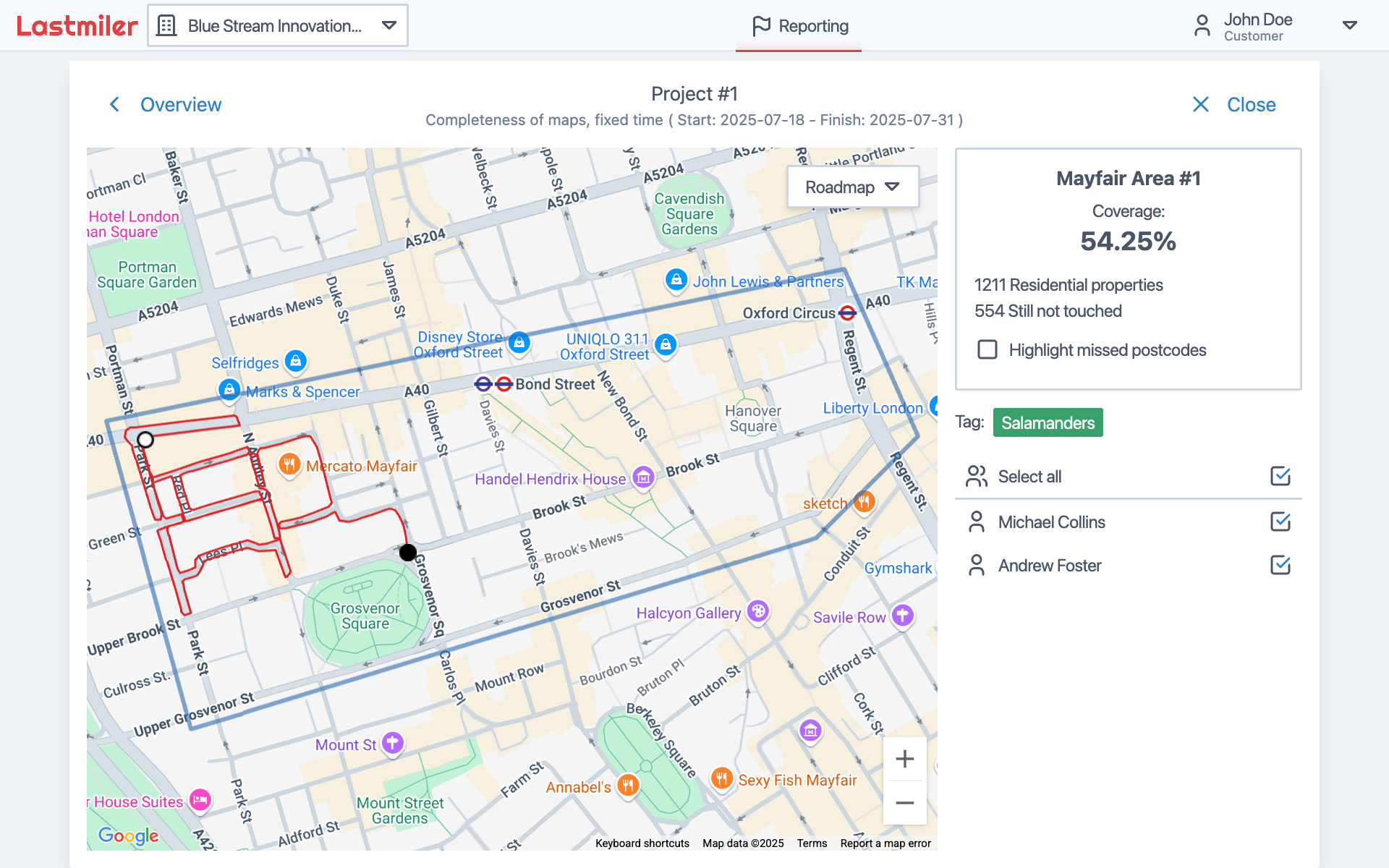Open the Roadmap map type dropdown
This screenshot has width=1389, height=868.
(852, 187)
